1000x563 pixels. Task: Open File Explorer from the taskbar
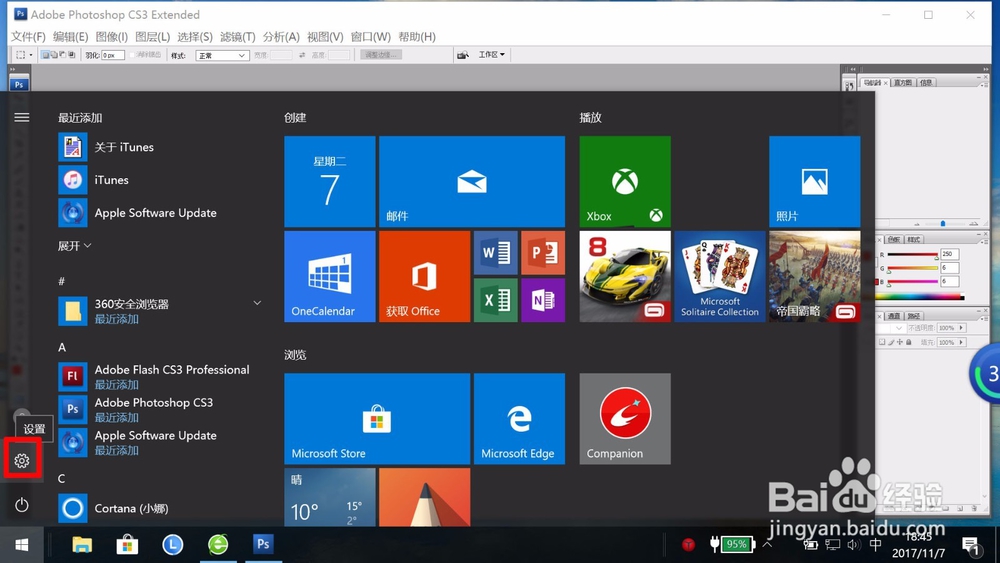pyautogui.click(x=82, y=545)
